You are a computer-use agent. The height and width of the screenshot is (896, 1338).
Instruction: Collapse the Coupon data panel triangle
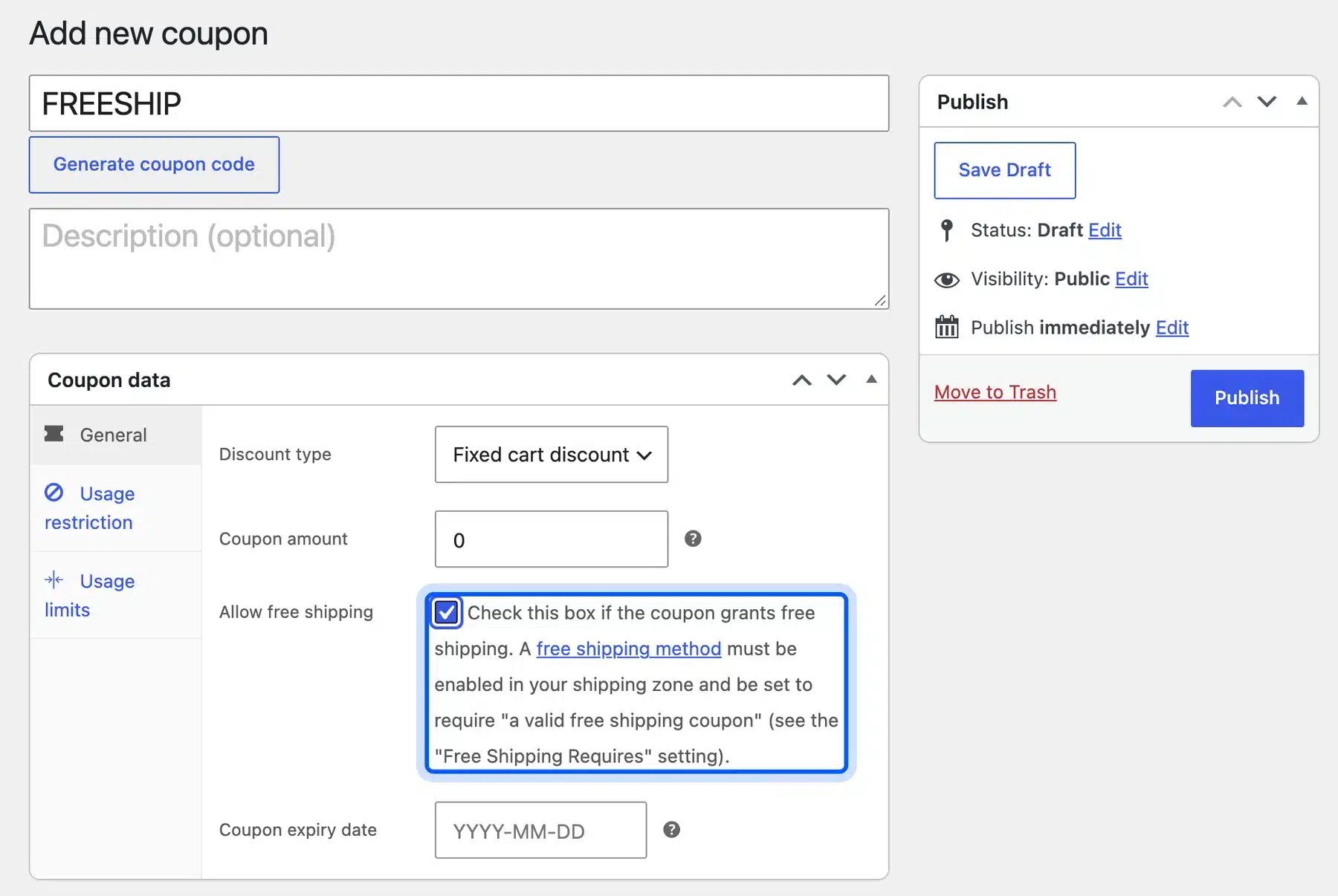(871, 379)
